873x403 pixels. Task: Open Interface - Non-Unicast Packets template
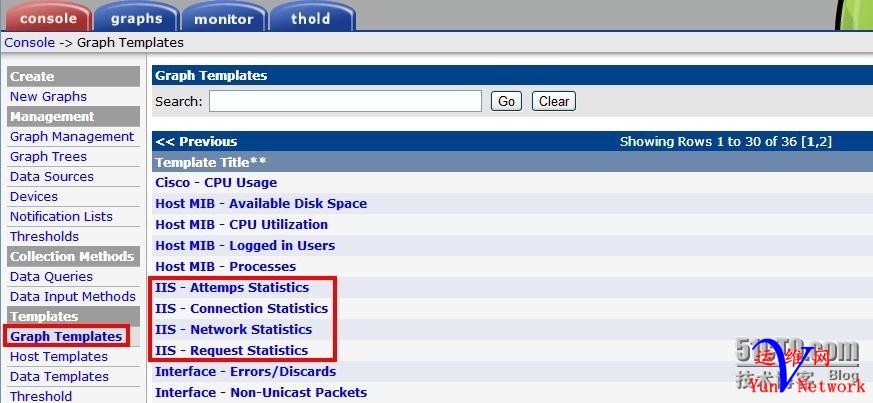click(x=261, y=392)
